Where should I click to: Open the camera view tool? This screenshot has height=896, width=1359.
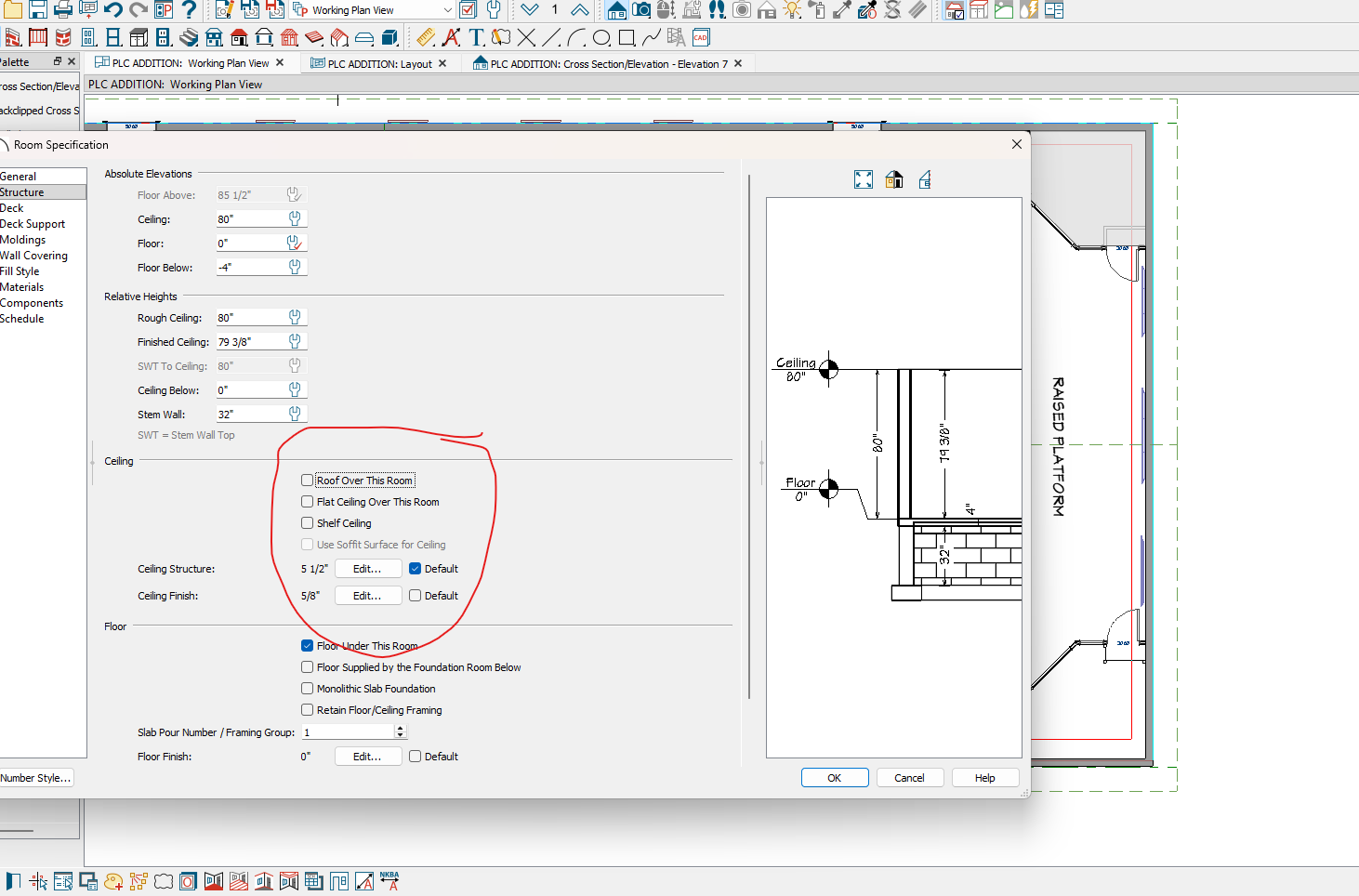pos(641,10)
